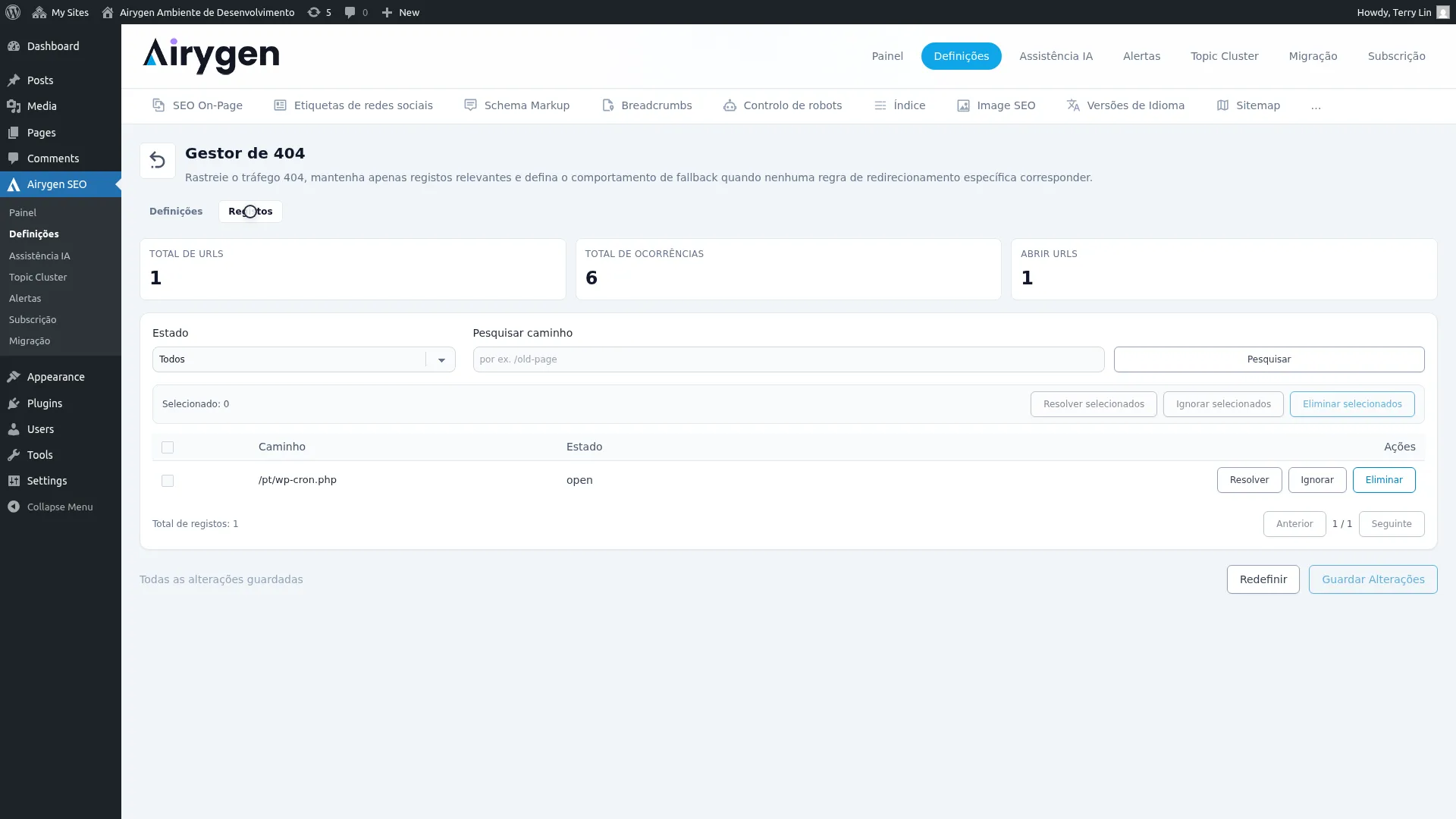Click the Pages icon in sidebar
Viewport: 1456px width, 819px height.
14,133
